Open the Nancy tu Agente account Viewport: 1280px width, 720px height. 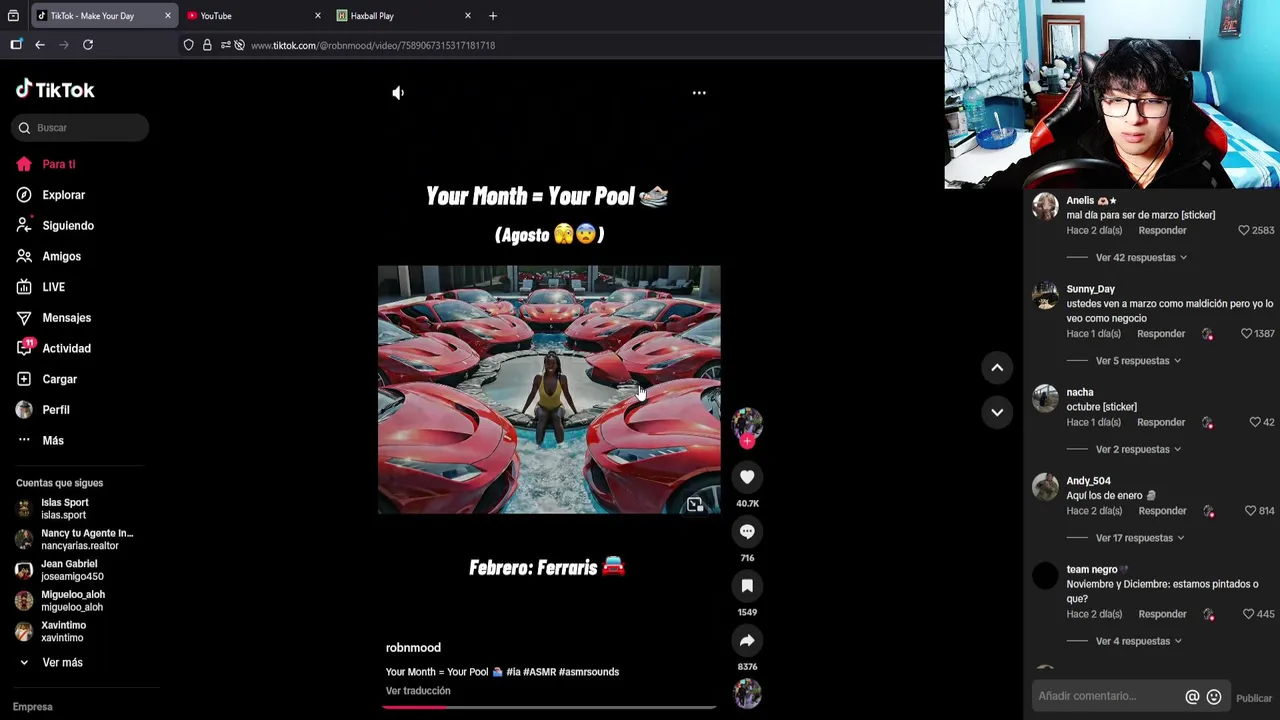[74, 539]
